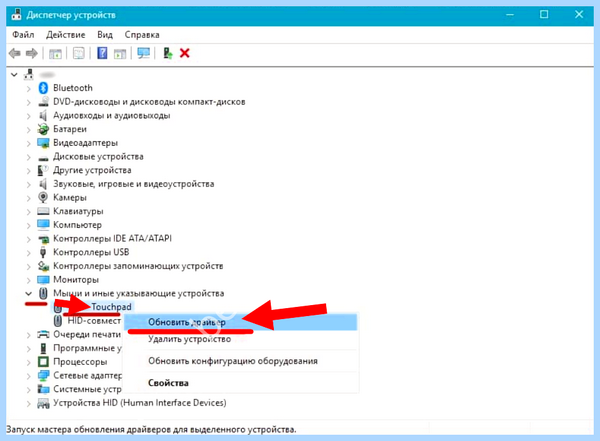
Task: Open the Help toolbar icon with question mark
Action: pos(102,53)
